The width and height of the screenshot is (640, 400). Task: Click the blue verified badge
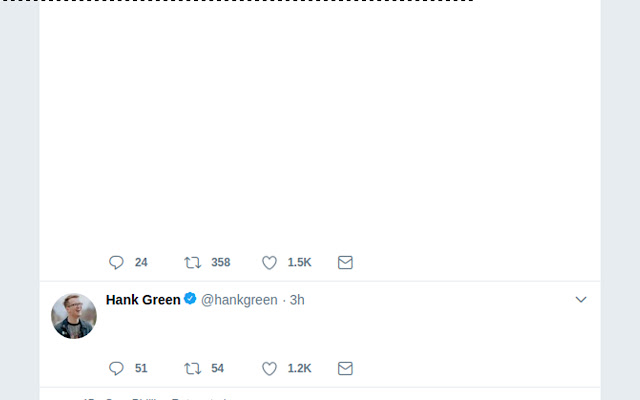pos(190,299)
